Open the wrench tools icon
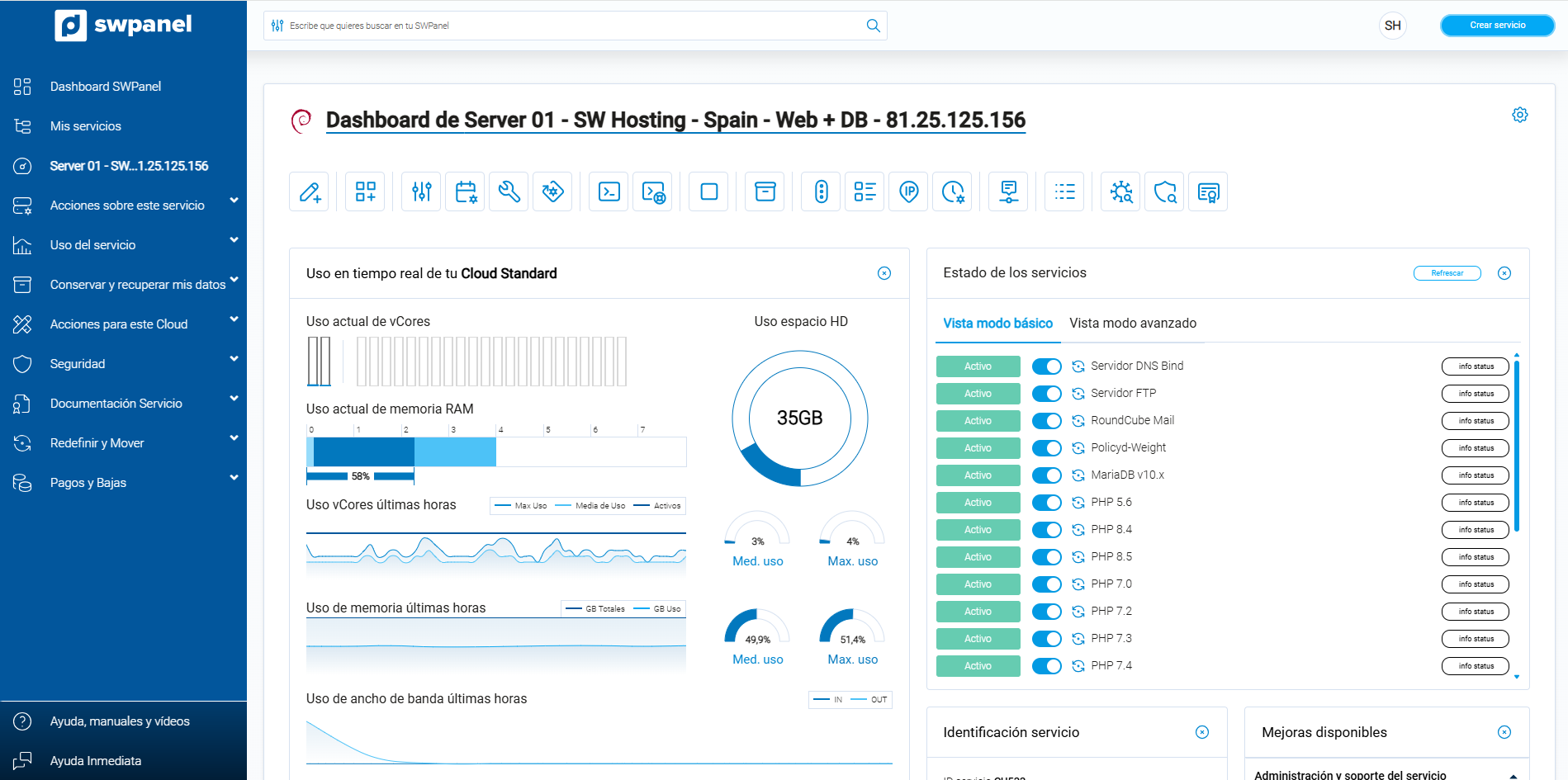 click(509, 192)
